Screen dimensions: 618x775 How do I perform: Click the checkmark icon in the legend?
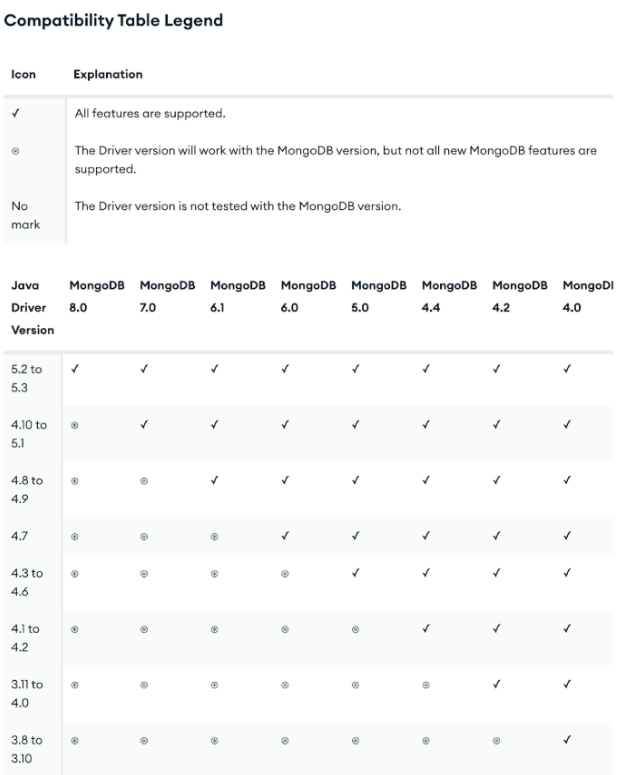coord(16,113)
